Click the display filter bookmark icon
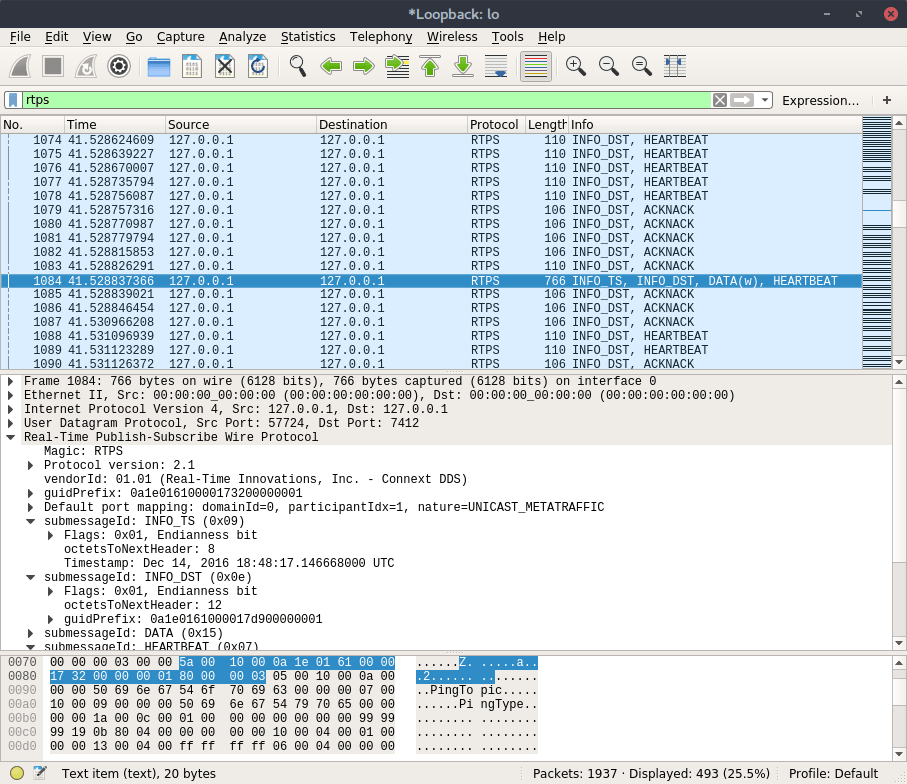907x784 pixels. pos(13,100)
